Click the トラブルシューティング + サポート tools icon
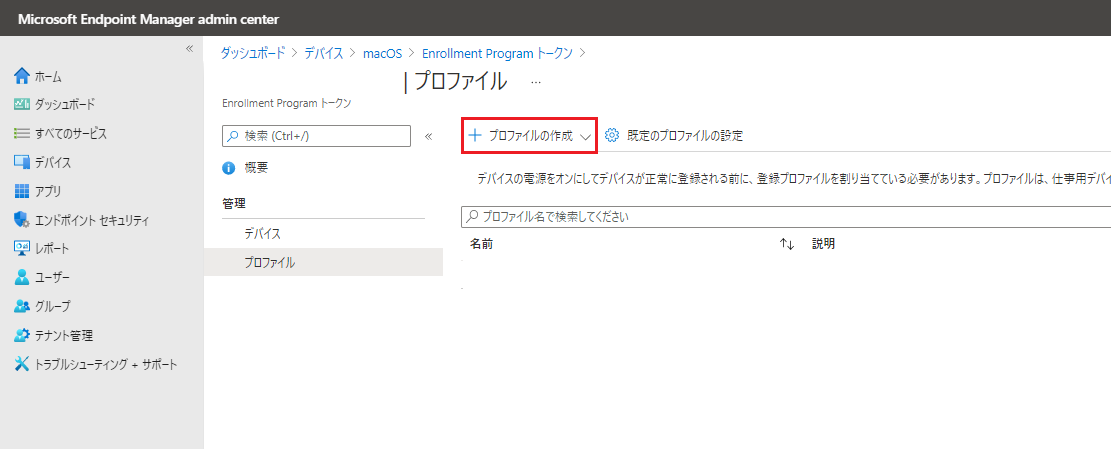1111x449 pixels. tap(22, 365)
